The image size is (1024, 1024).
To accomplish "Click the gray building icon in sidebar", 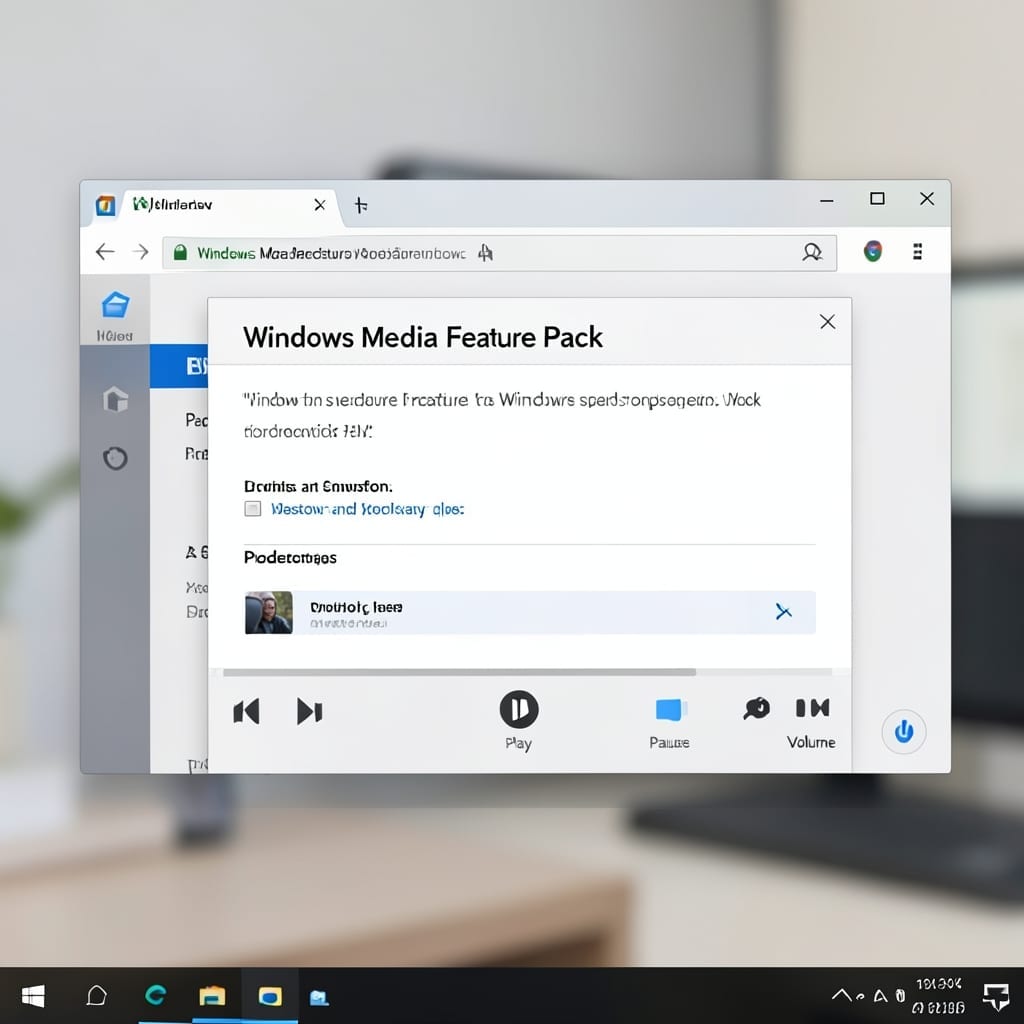I will tap(116, 399).
